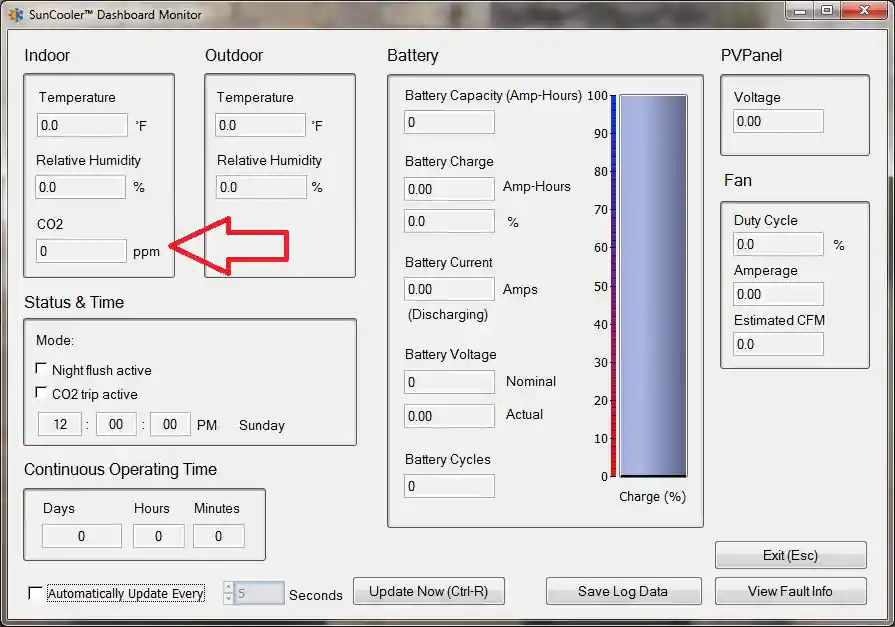Select the operating time Days field
This screenshot has height=627, width=895.
pos(82,536)
